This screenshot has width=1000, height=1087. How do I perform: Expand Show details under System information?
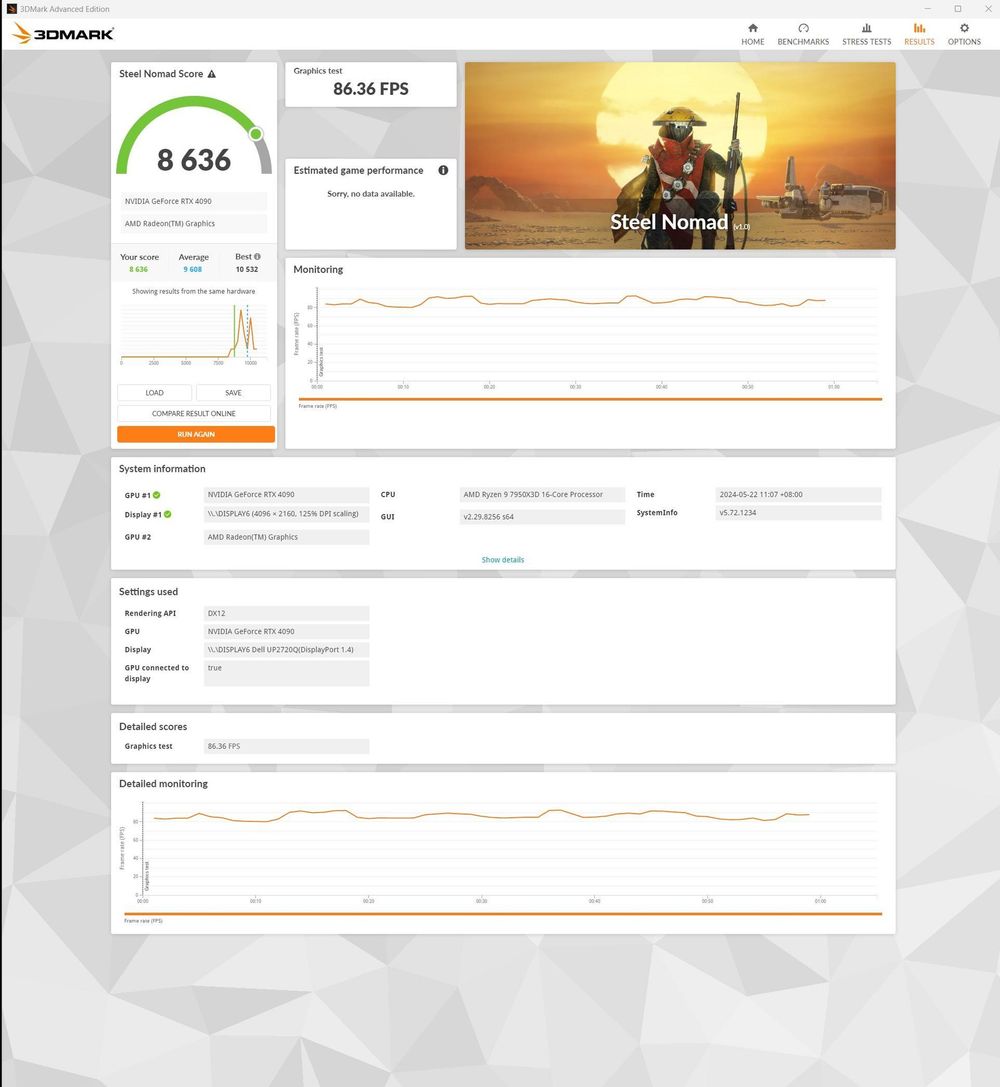(x=503, y=559)
